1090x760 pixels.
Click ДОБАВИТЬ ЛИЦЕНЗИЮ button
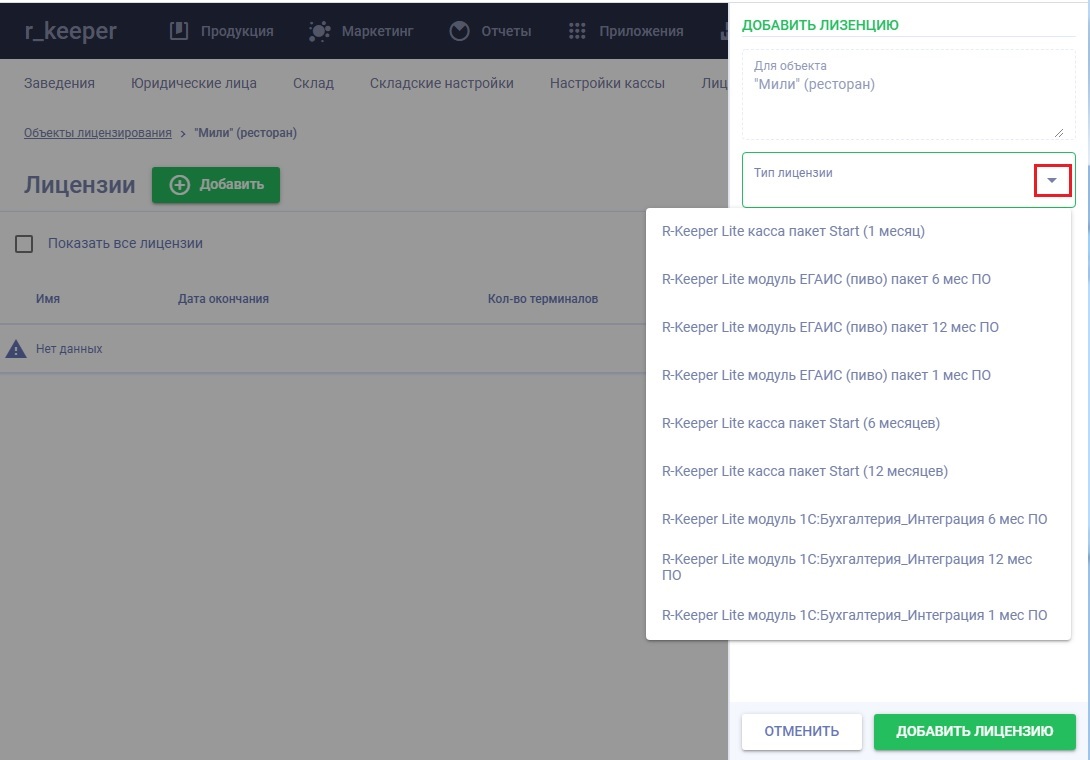975,731
